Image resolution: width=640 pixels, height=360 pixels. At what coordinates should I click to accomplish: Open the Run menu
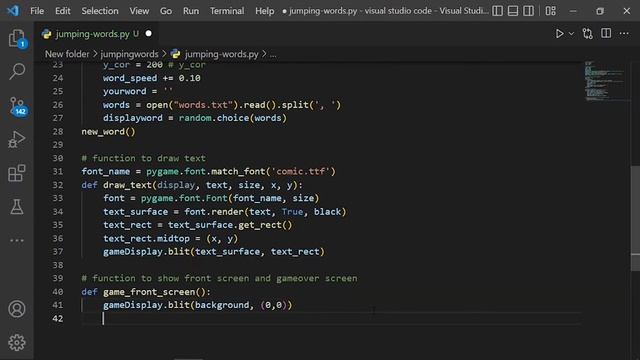[191, 11]
